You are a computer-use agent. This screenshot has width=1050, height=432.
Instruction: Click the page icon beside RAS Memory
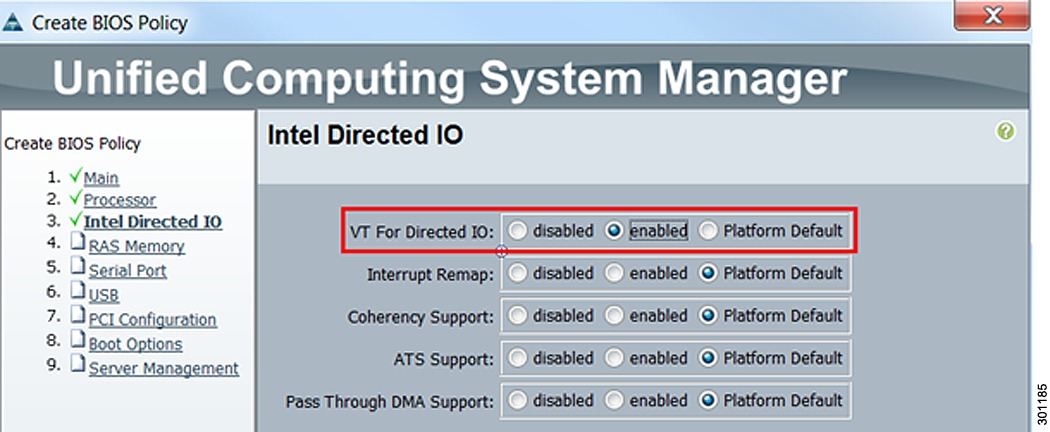[78, 242]
